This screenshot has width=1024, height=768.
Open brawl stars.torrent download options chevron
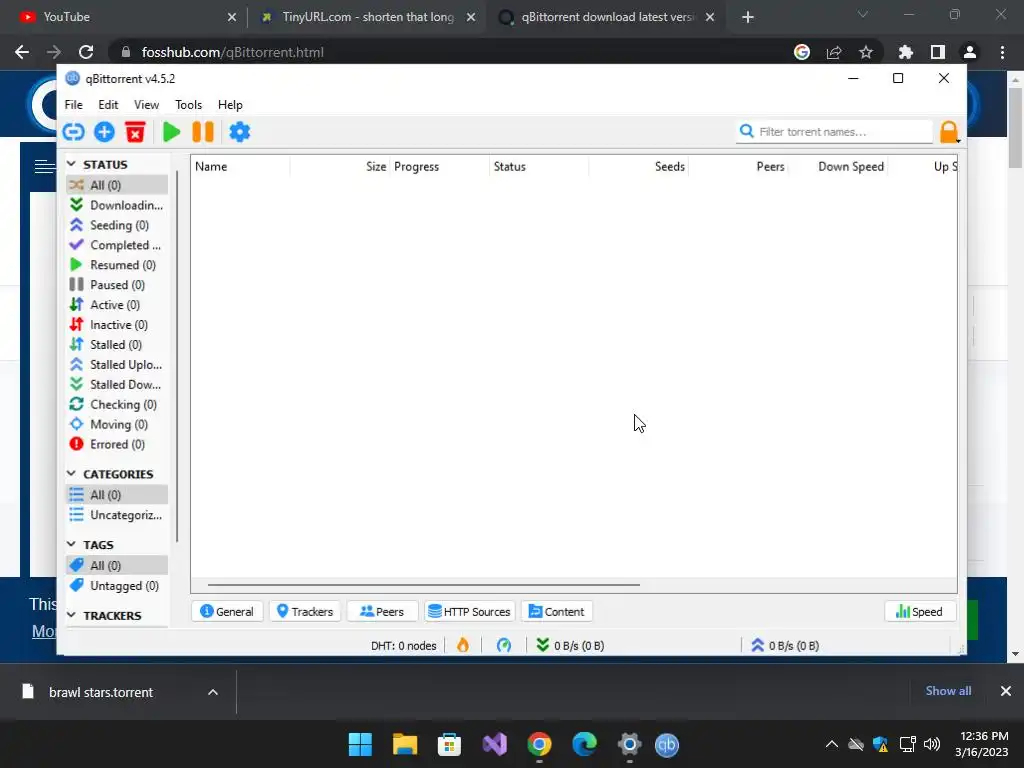coord(213,692)
